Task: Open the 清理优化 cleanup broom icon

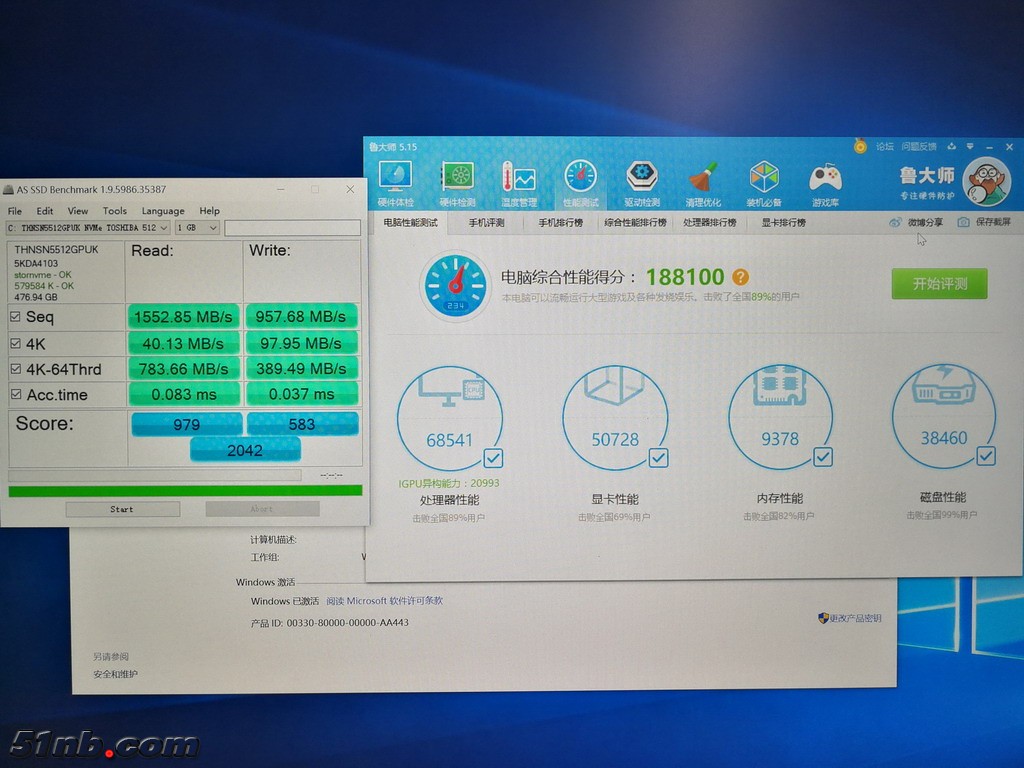Action: coord(703,180)
